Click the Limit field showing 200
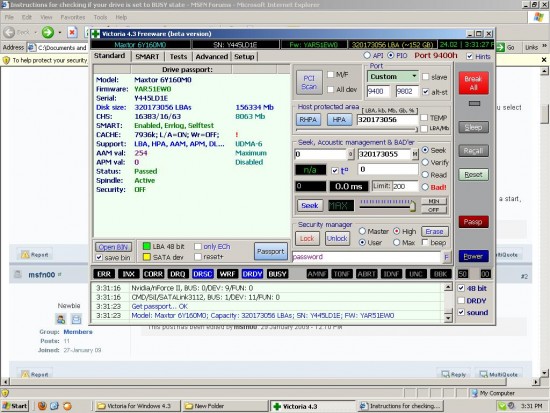Screen dimensions: 550x413 [405, 186]
